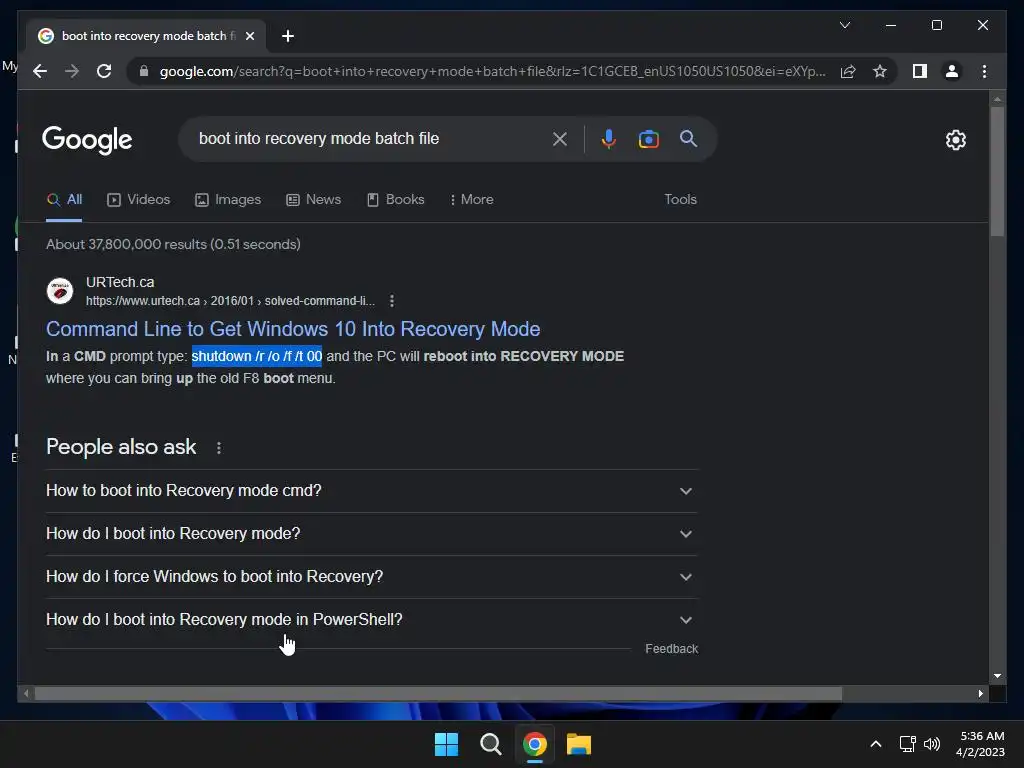1024x768 pixels.
Task: Open the network status tray icon
Action: click(x=907, y=744)
